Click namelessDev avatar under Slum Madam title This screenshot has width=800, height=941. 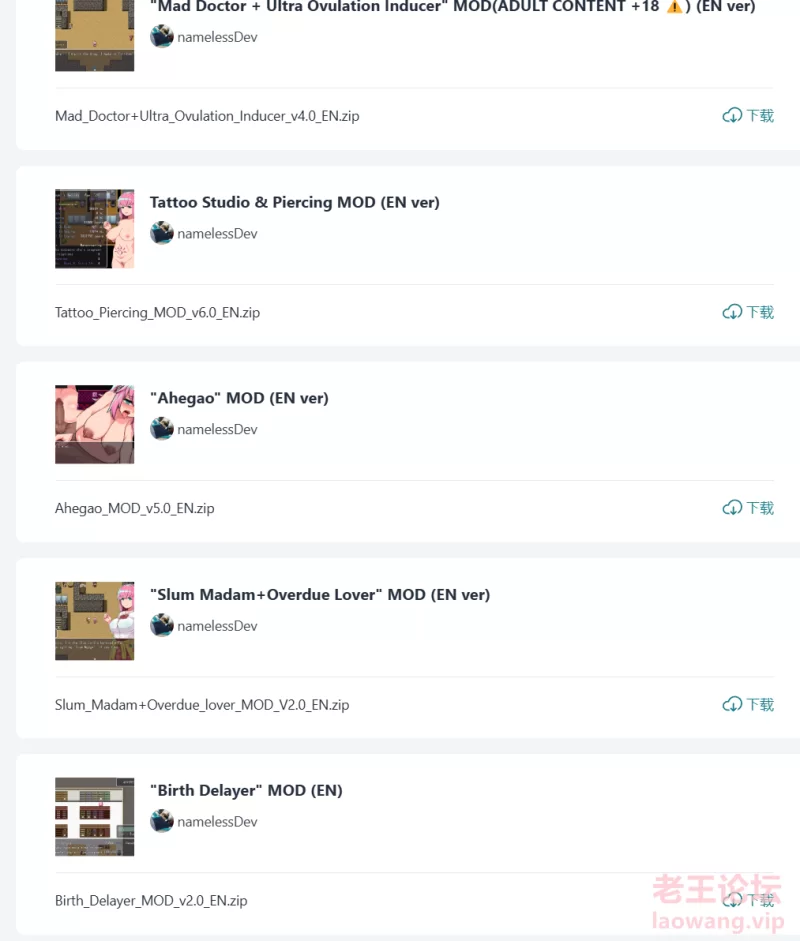click(x=161, y=625)
